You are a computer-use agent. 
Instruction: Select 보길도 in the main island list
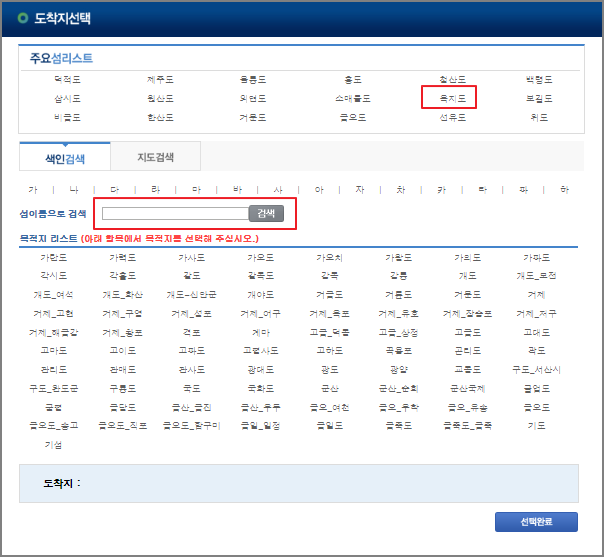click(x=539, y=99)
